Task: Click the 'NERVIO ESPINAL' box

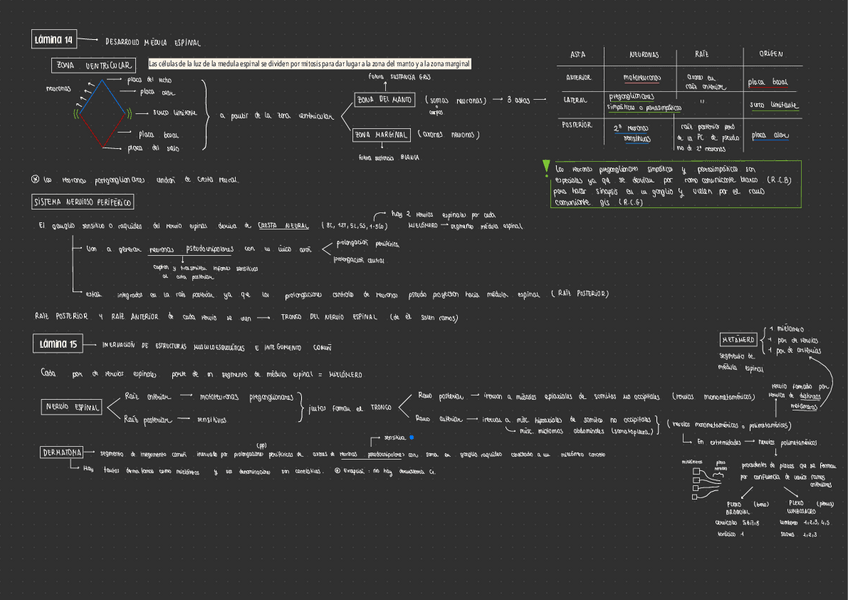Action: pos(71,407)
